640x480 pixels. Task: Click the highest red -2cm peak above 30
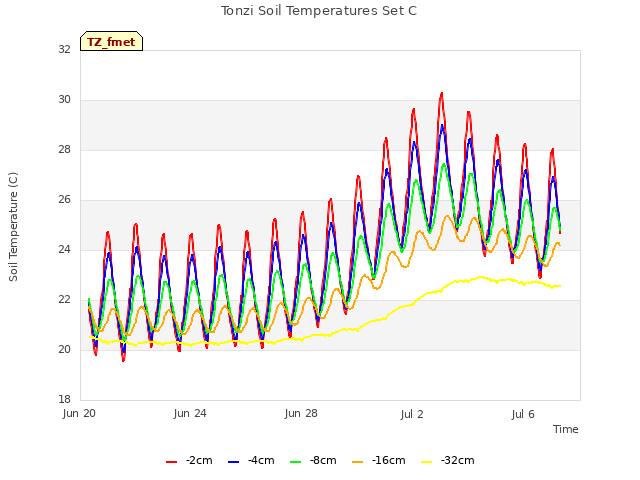(x=442, y=94)
